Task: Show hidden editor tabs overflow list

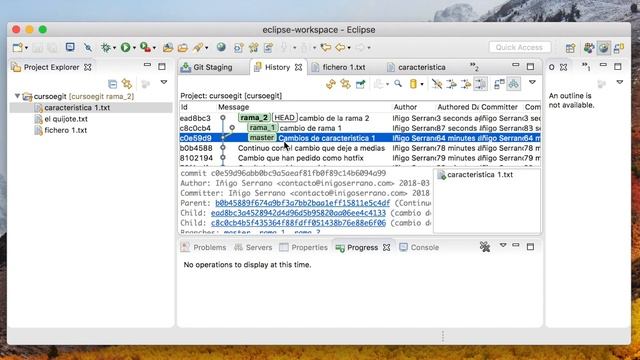Action: (x=474, y=66)
